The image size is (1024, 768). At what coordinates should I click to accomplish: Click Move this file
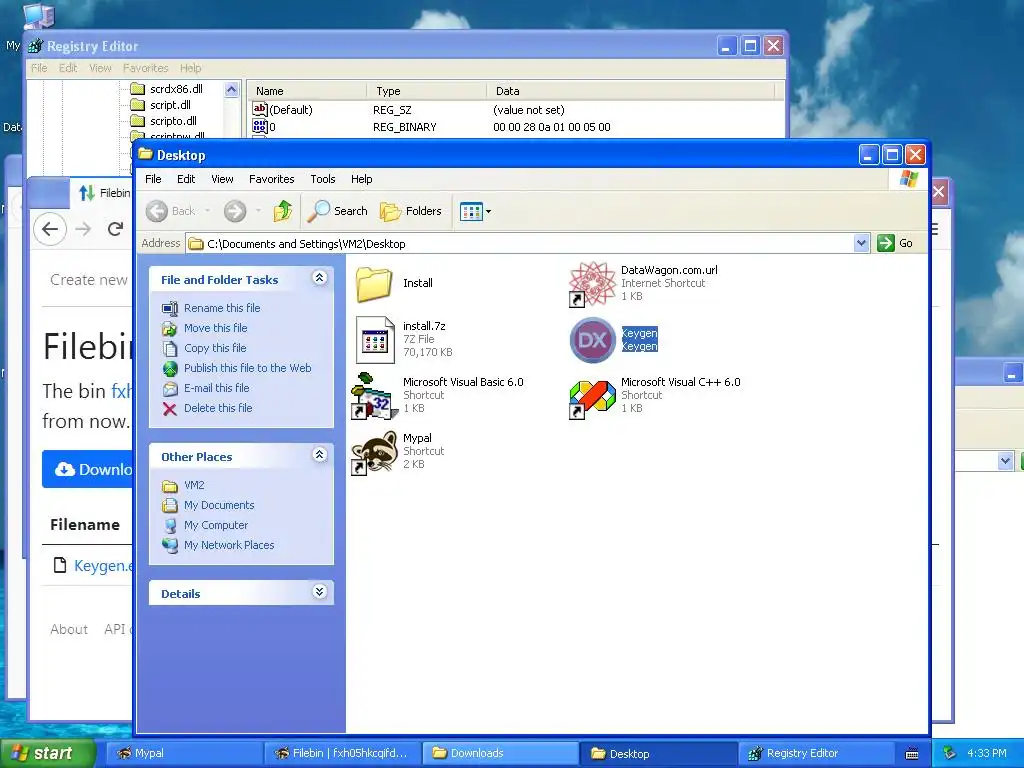pos(216,328)
